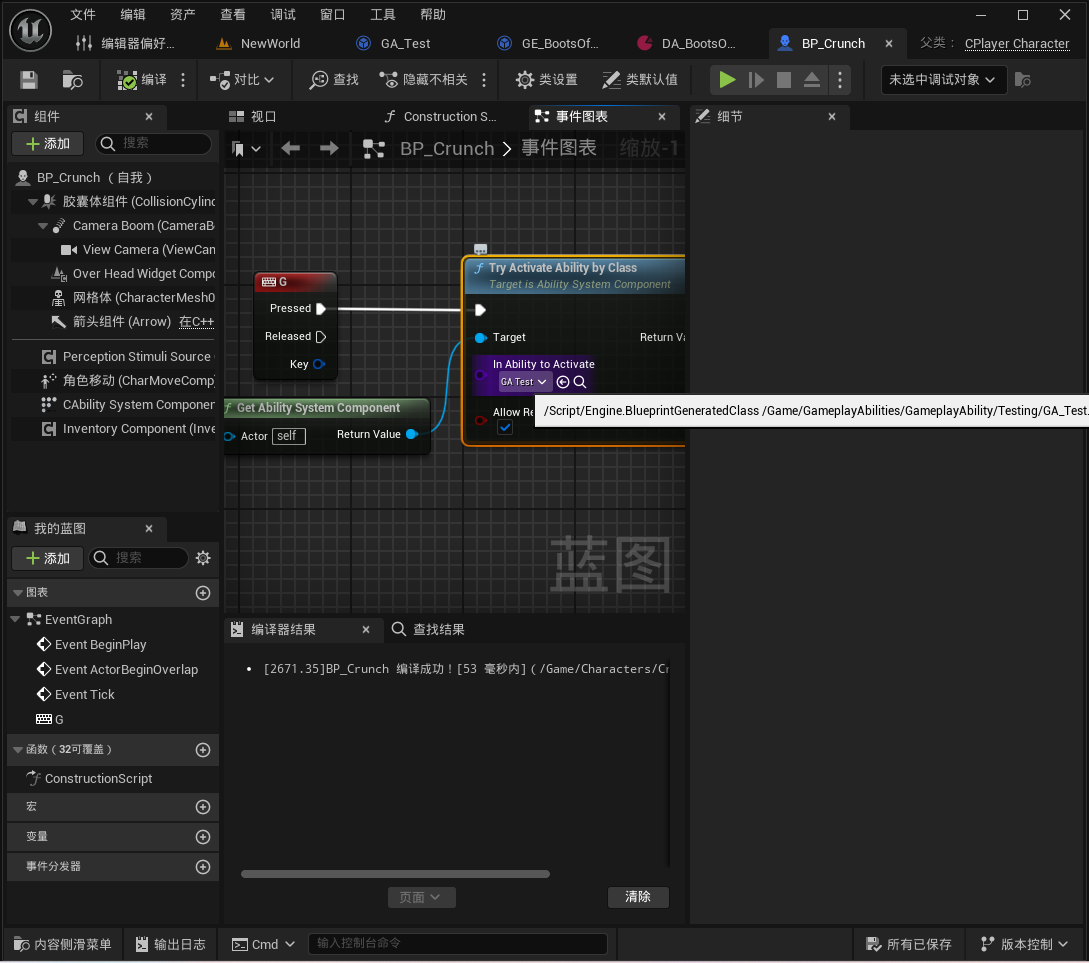Open the 对比 diff dropdown

242,80
